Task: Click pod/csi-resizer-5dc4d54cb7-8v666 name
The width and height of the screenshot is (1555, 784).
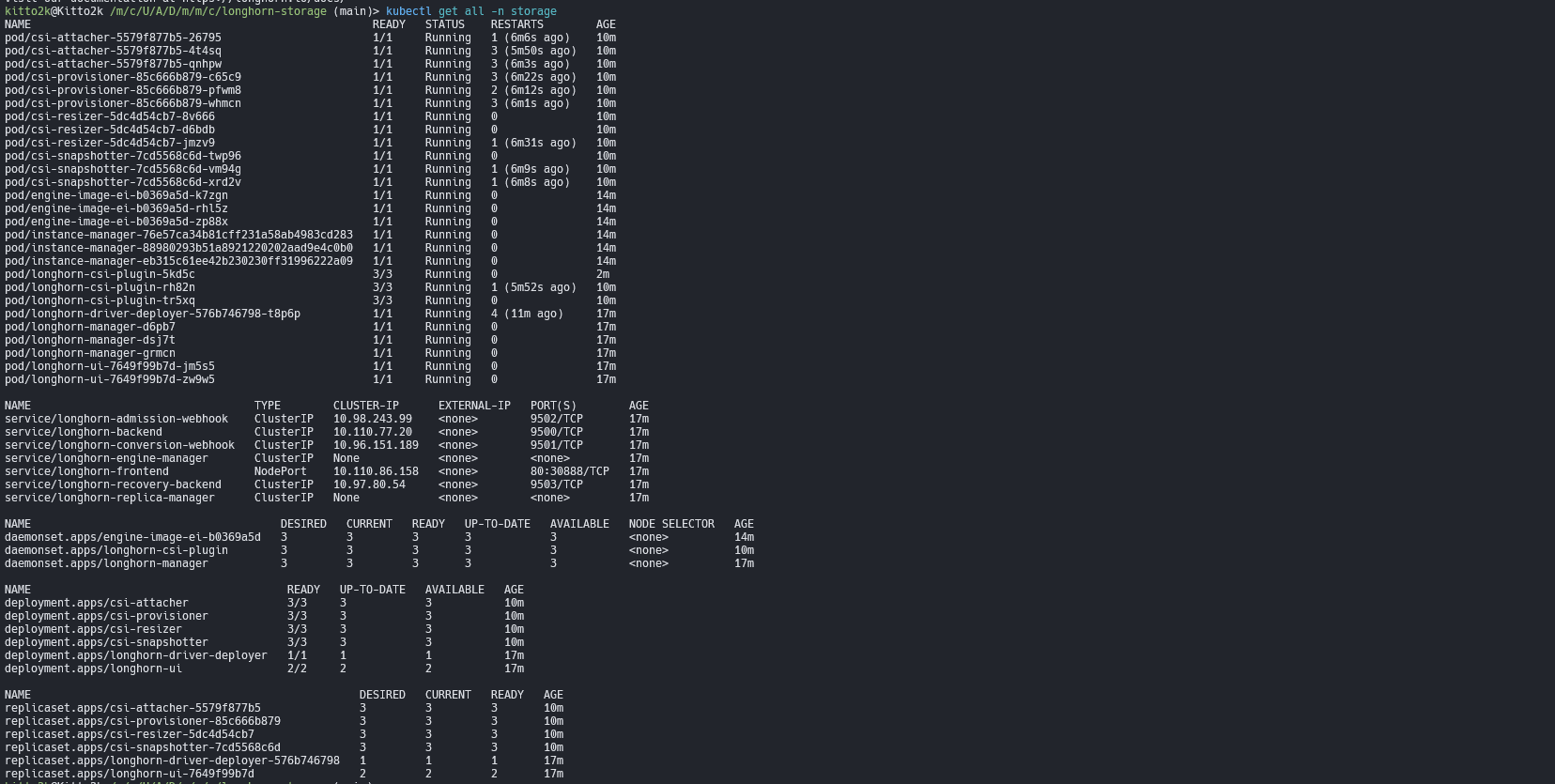Action: (110, 116)
